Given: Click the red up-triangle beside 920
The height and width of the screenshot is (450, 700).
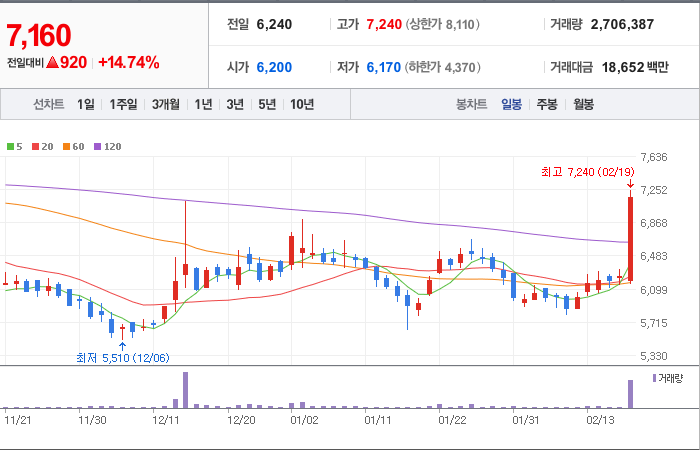Looking at the screenshot, I should point(52,63).
